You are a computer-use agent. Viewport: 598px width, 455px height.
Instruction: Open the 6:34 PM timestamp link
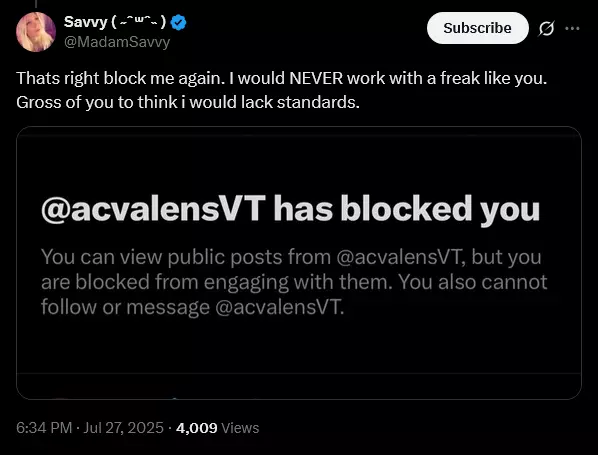pos(44,428)
